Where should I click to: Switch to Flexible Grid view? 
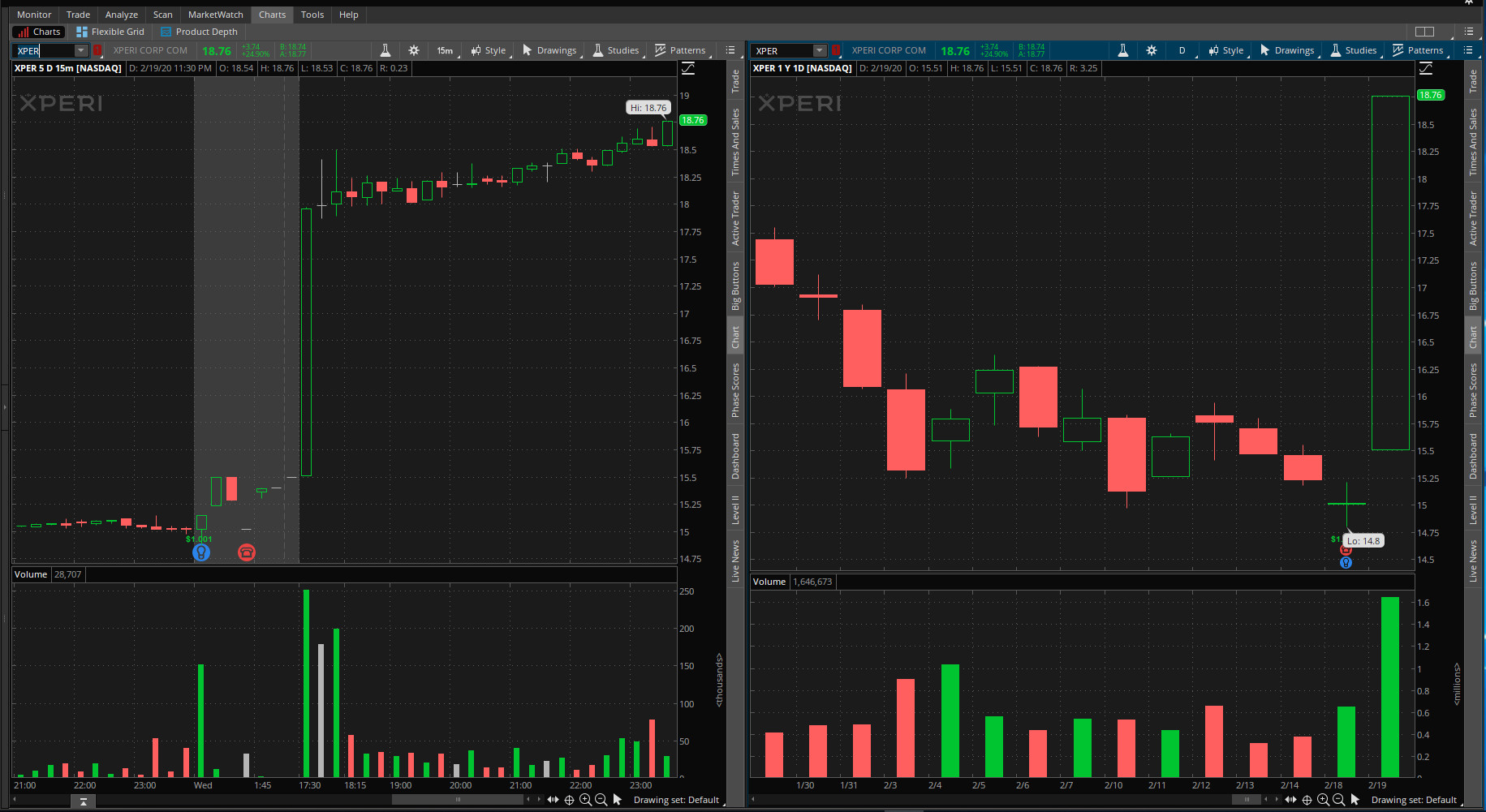click(x=110, y=32)
